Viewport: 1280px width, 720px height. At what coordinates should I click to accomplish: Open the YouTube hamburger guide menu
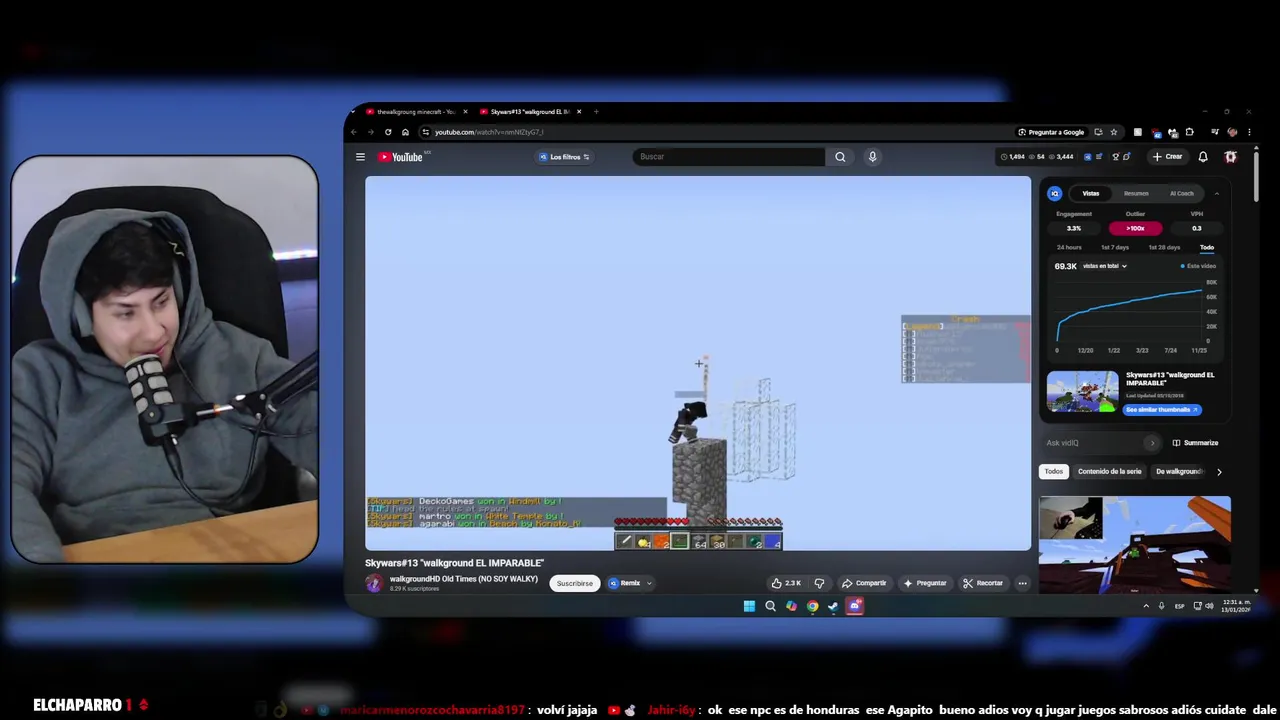[360, 157]
